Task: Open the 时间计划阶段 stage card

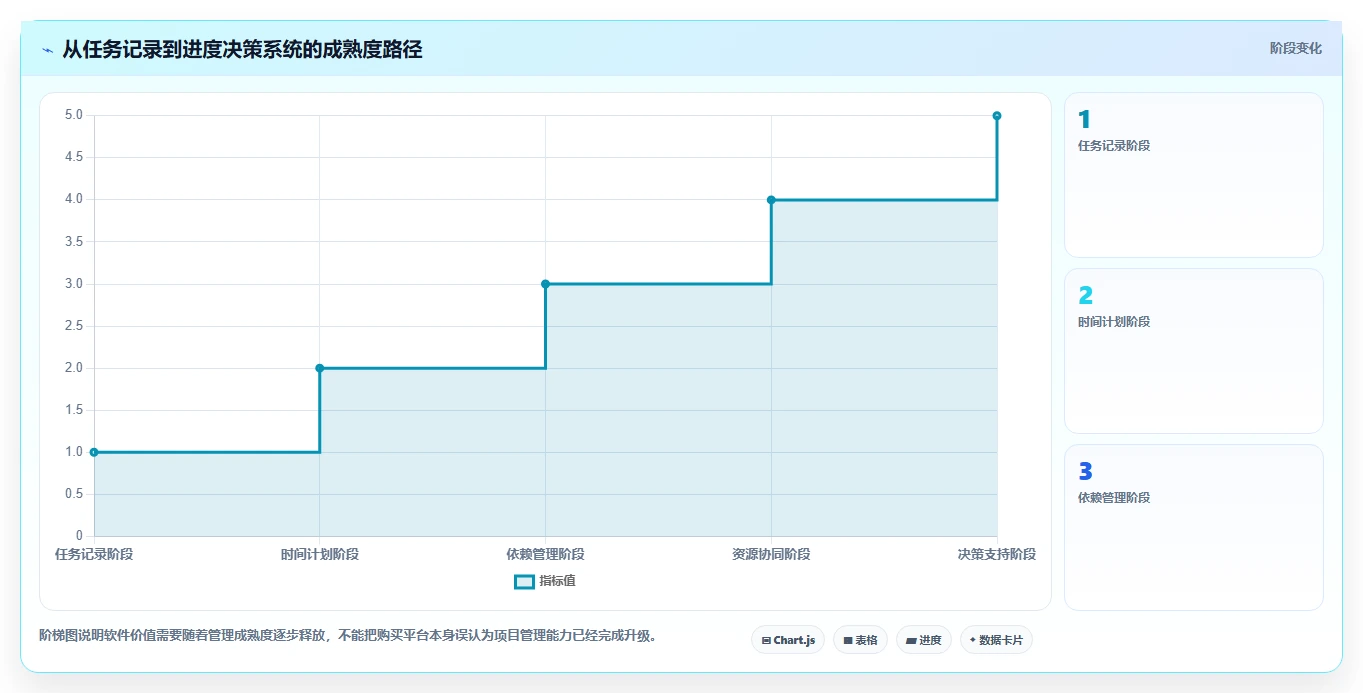Action: click(1193, 351)
